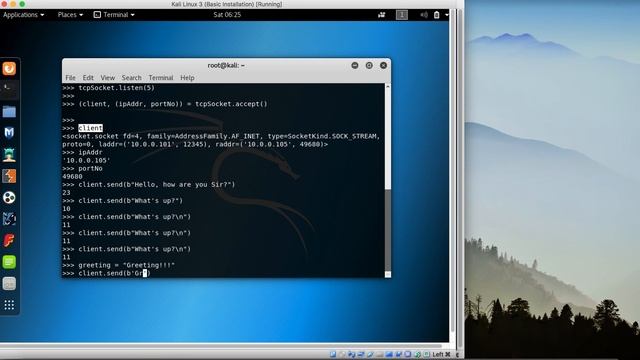Open the Terminal icon in the dock
640x360 pixels.
(9, 89)
